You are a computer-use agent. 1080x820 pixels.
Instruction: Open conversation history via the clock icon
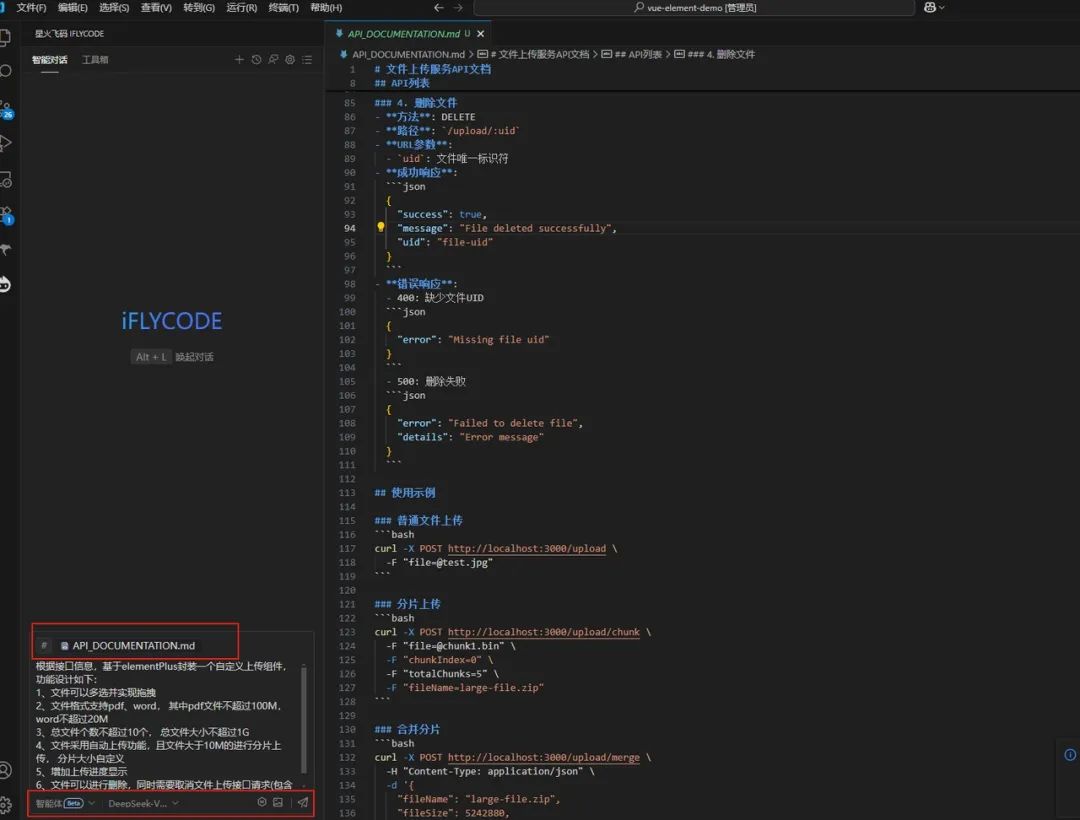[257, 59]
